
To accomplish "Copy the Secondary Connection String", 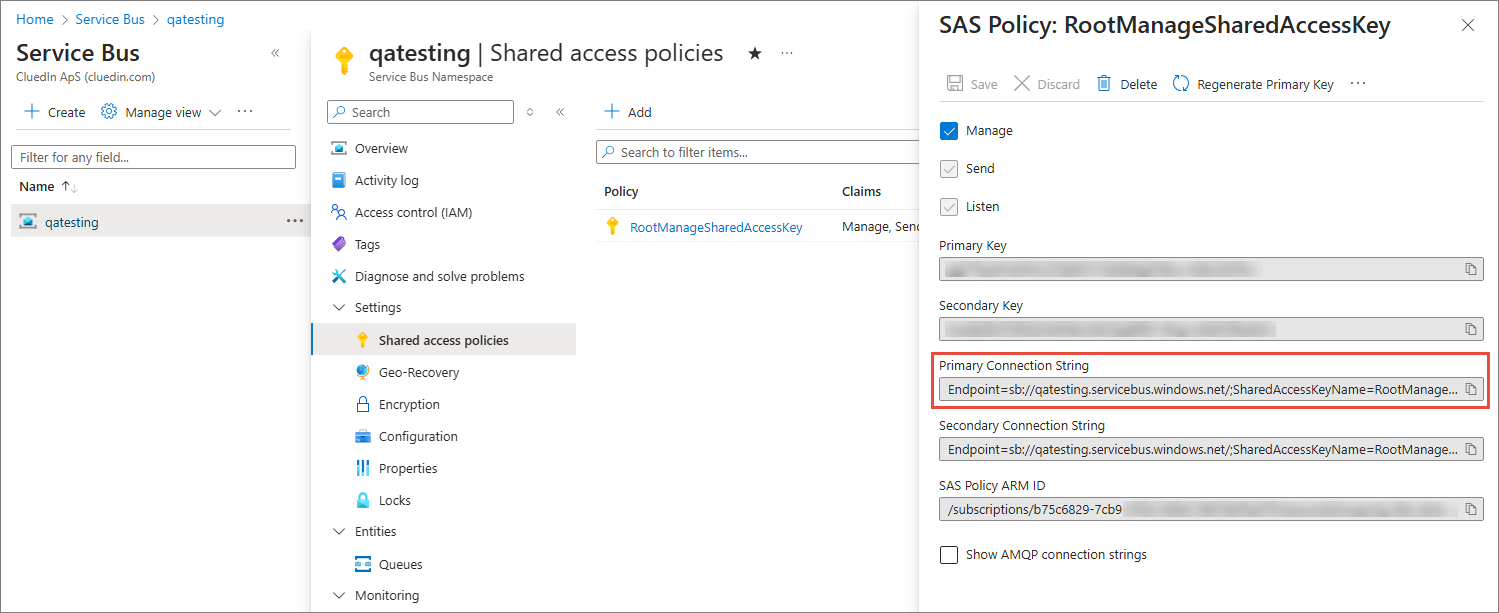I will click(x=1470, y=449).
